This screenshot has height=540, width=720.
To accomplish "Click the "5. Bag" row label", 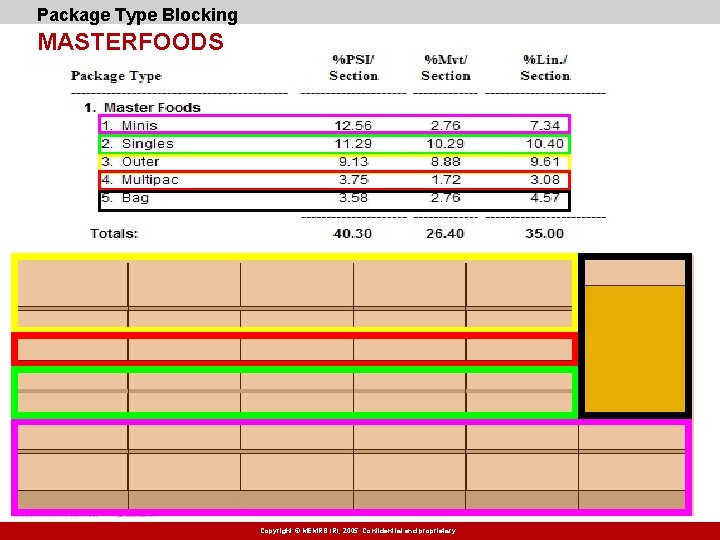I will (125, 198).
